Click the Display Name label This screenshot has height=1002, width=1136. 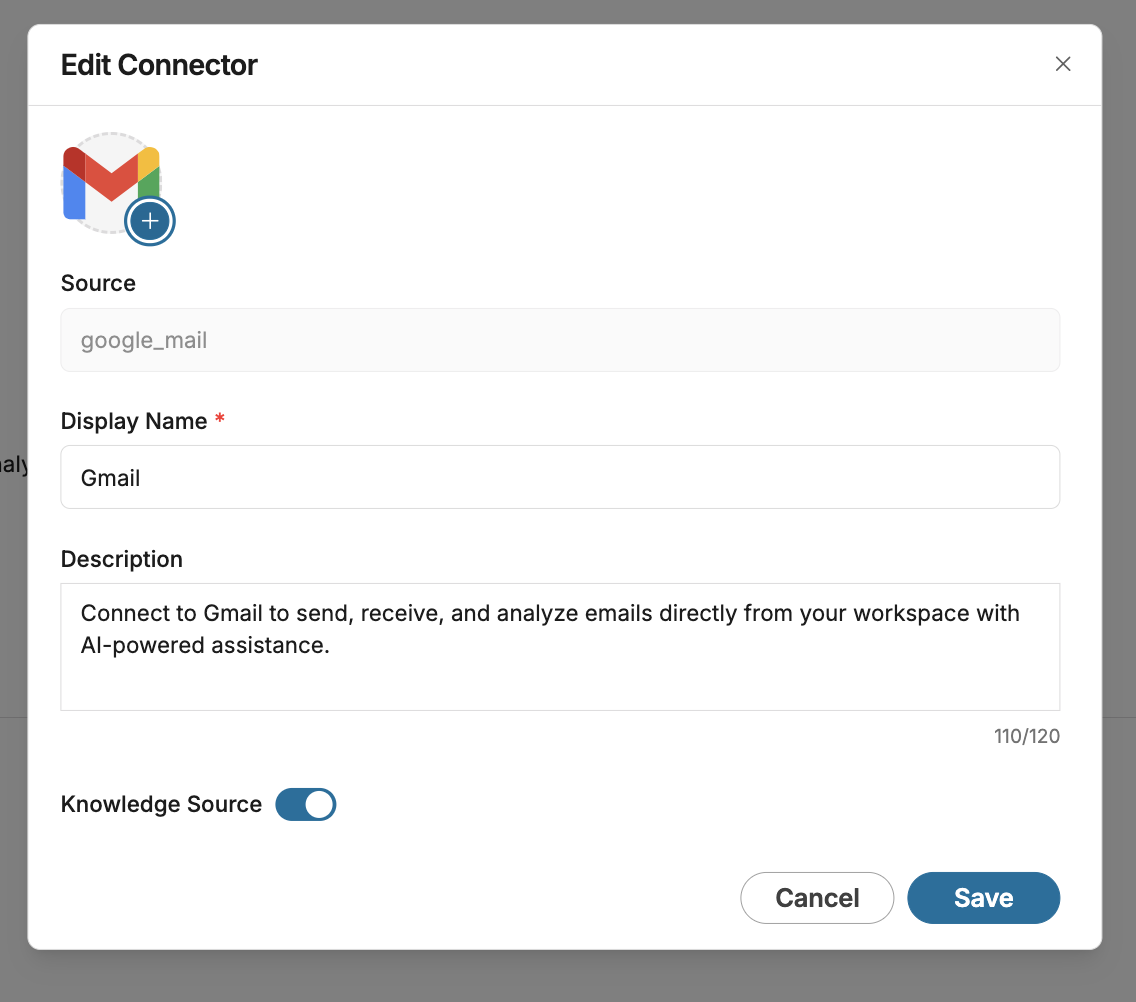(134, 421)
